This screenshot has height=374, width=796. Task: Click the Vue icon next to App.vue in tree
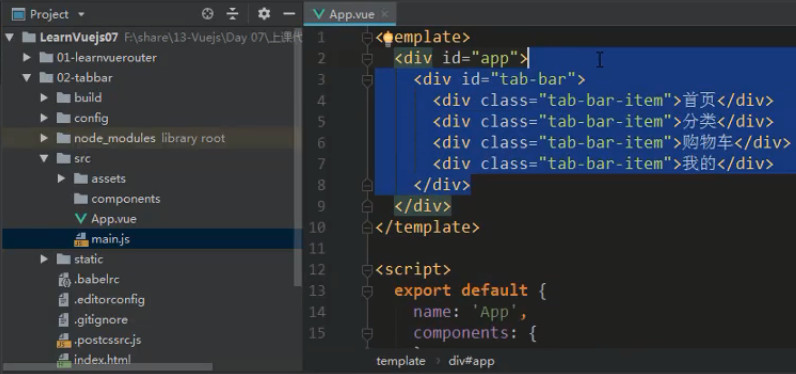pyautogui.click(x=80, y=219)
